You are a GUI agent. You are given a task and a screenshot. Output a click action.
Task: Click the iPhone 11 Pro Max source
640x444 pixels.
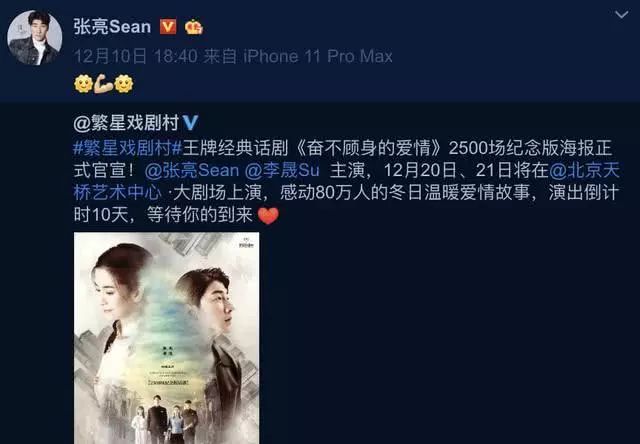click(318, 56)
